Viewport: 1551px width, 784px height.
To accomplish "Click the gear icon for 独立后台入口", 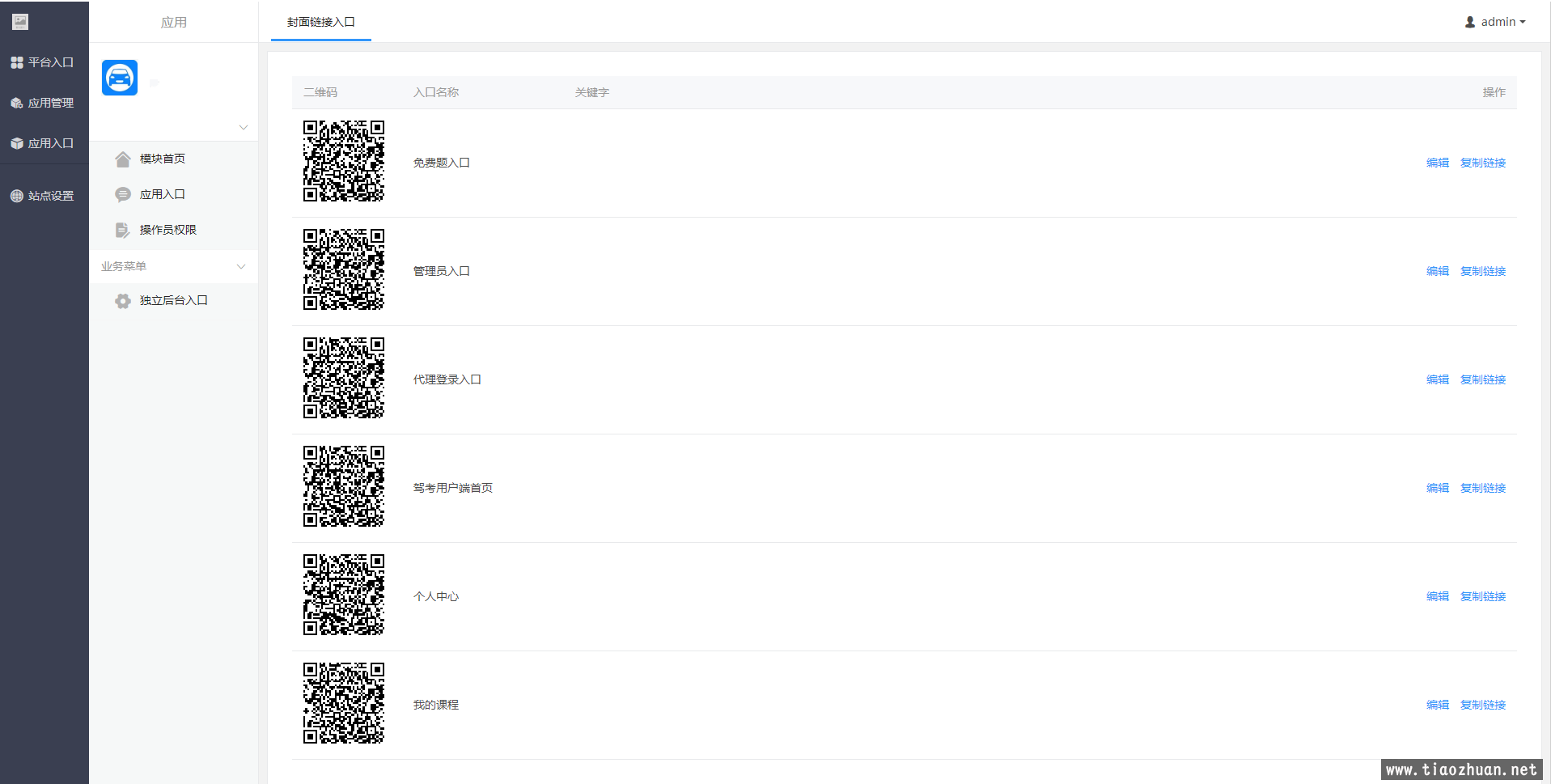I will point(123,300).
